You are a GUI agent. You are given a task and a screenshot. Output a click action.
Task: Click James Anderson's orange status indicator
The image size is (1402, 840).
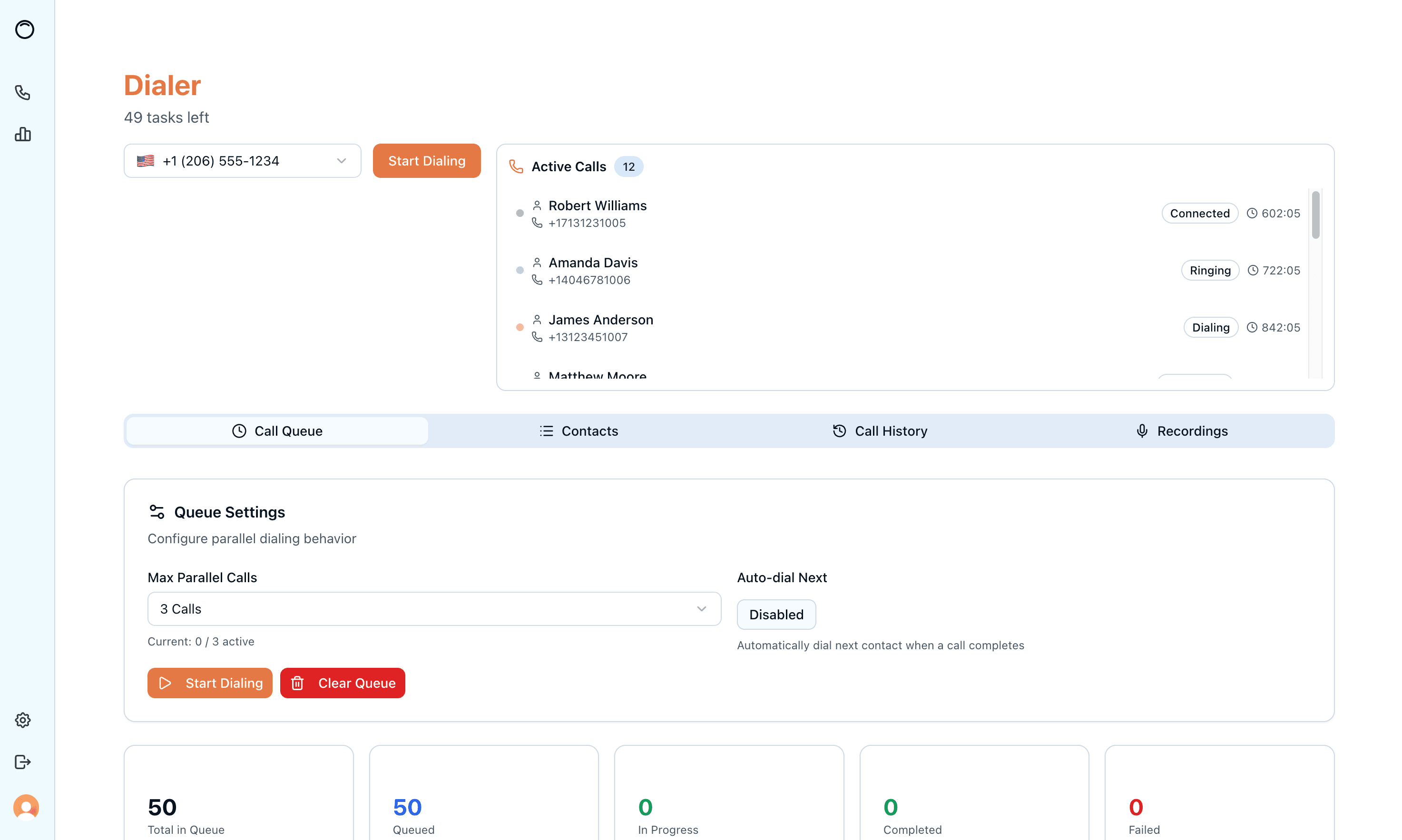coord(520,328)
